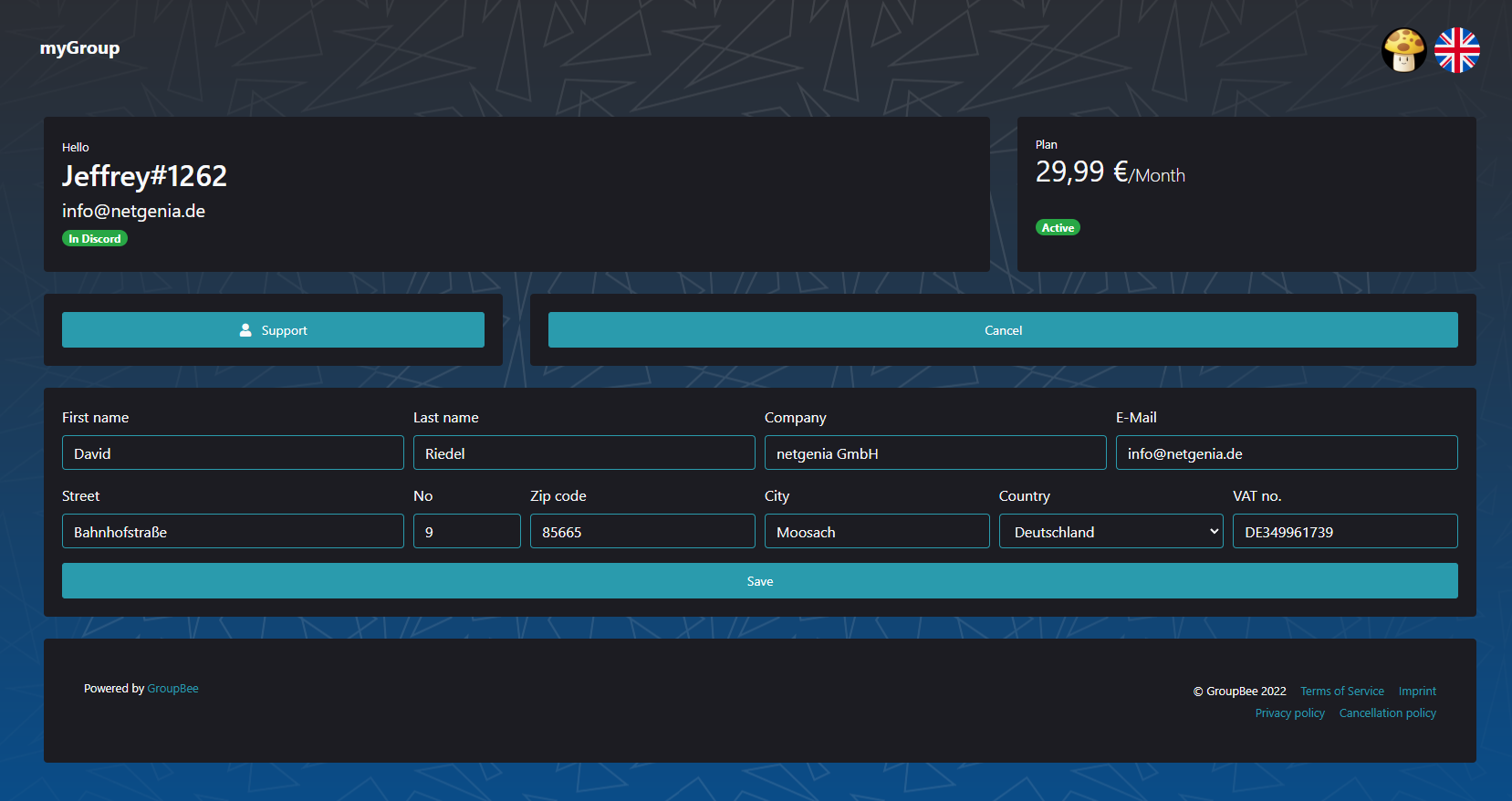View the Privacy policy page

point(1289,713)
